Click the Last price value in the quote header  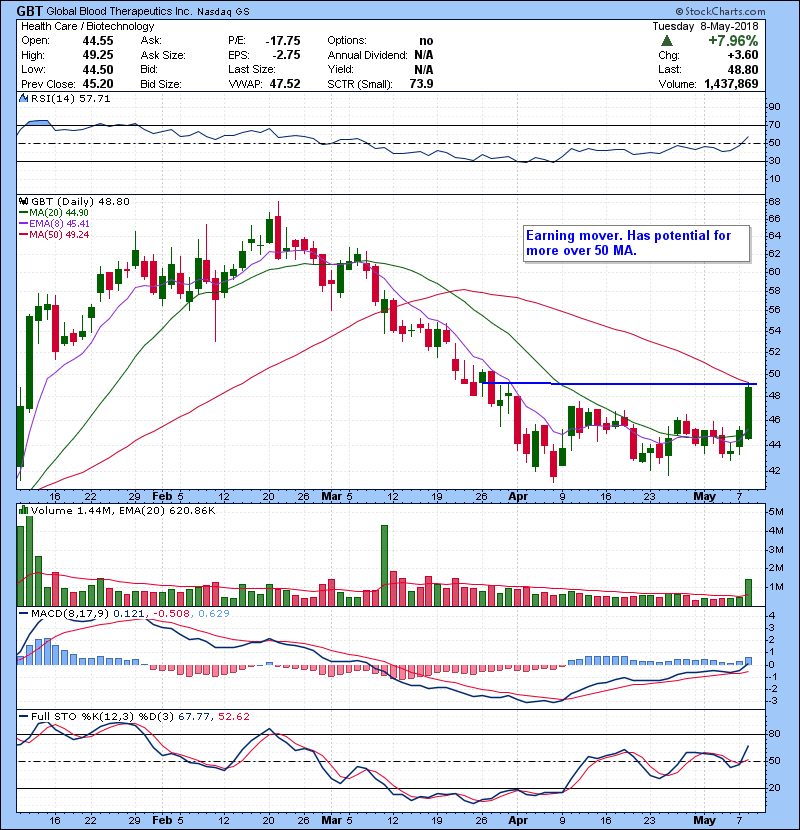[743, 69]
